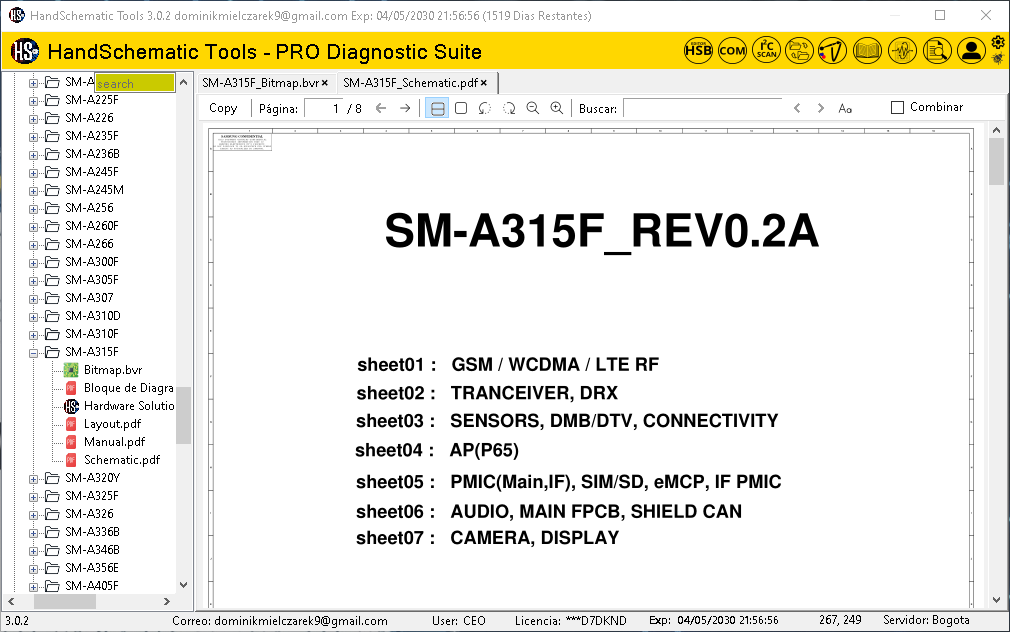Image resolution: width=1010 pixels, height=632 pixels.
Task: Rotate page counterclockwise
Action: coord(485,108)
